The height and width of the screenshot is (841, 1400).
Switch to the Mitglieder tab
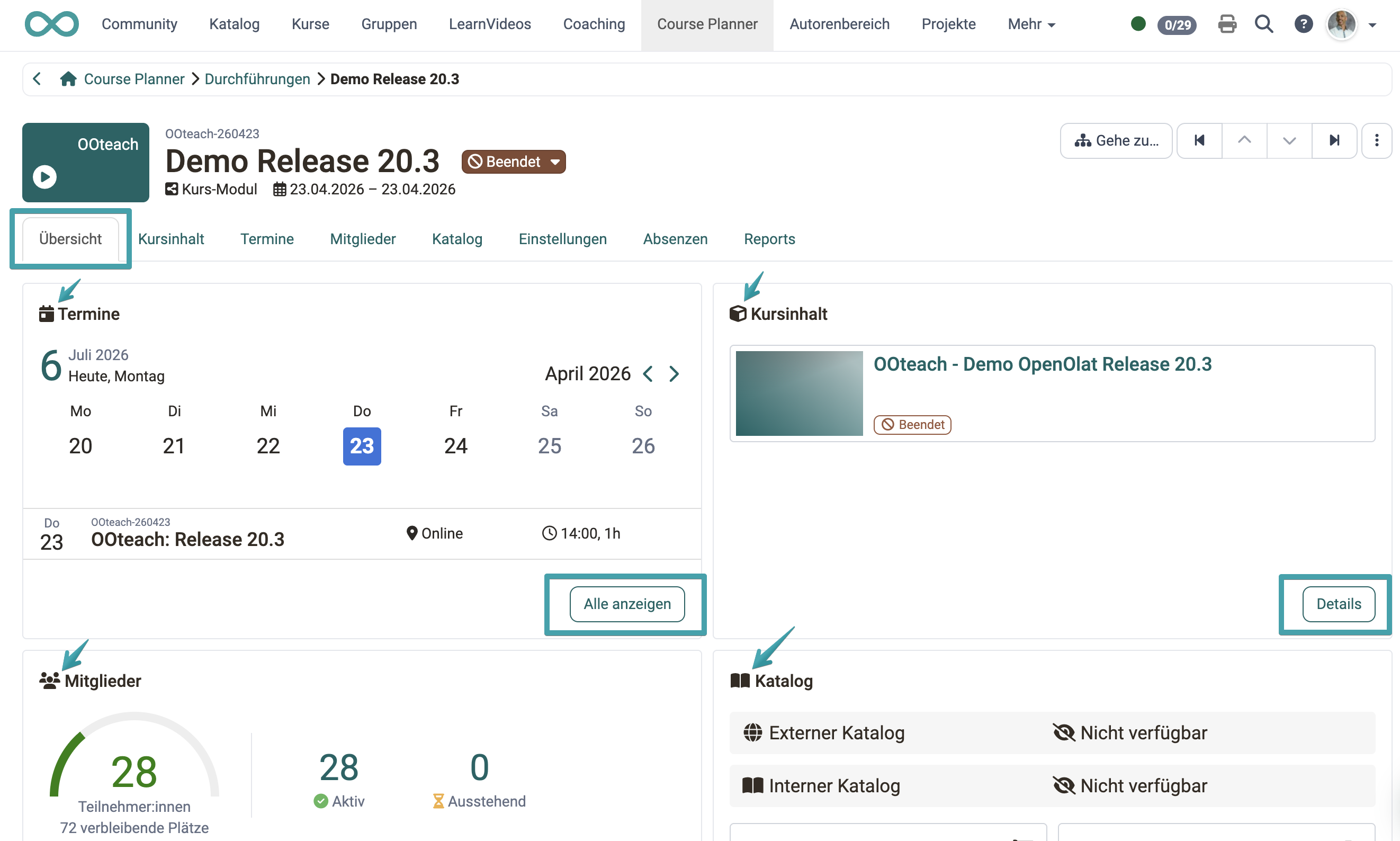coord(363,239)
